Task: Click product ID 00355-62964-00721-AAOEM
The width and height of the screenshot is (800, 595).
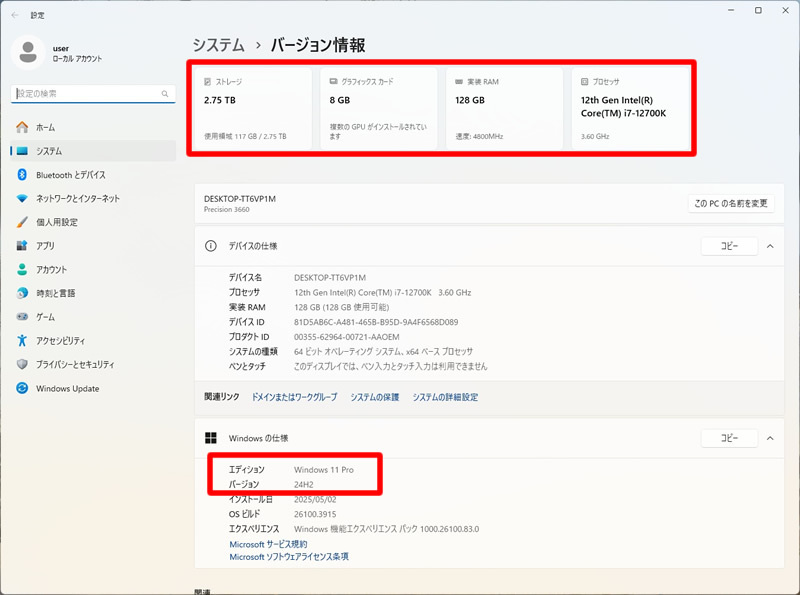Action: tap(346, 337)
